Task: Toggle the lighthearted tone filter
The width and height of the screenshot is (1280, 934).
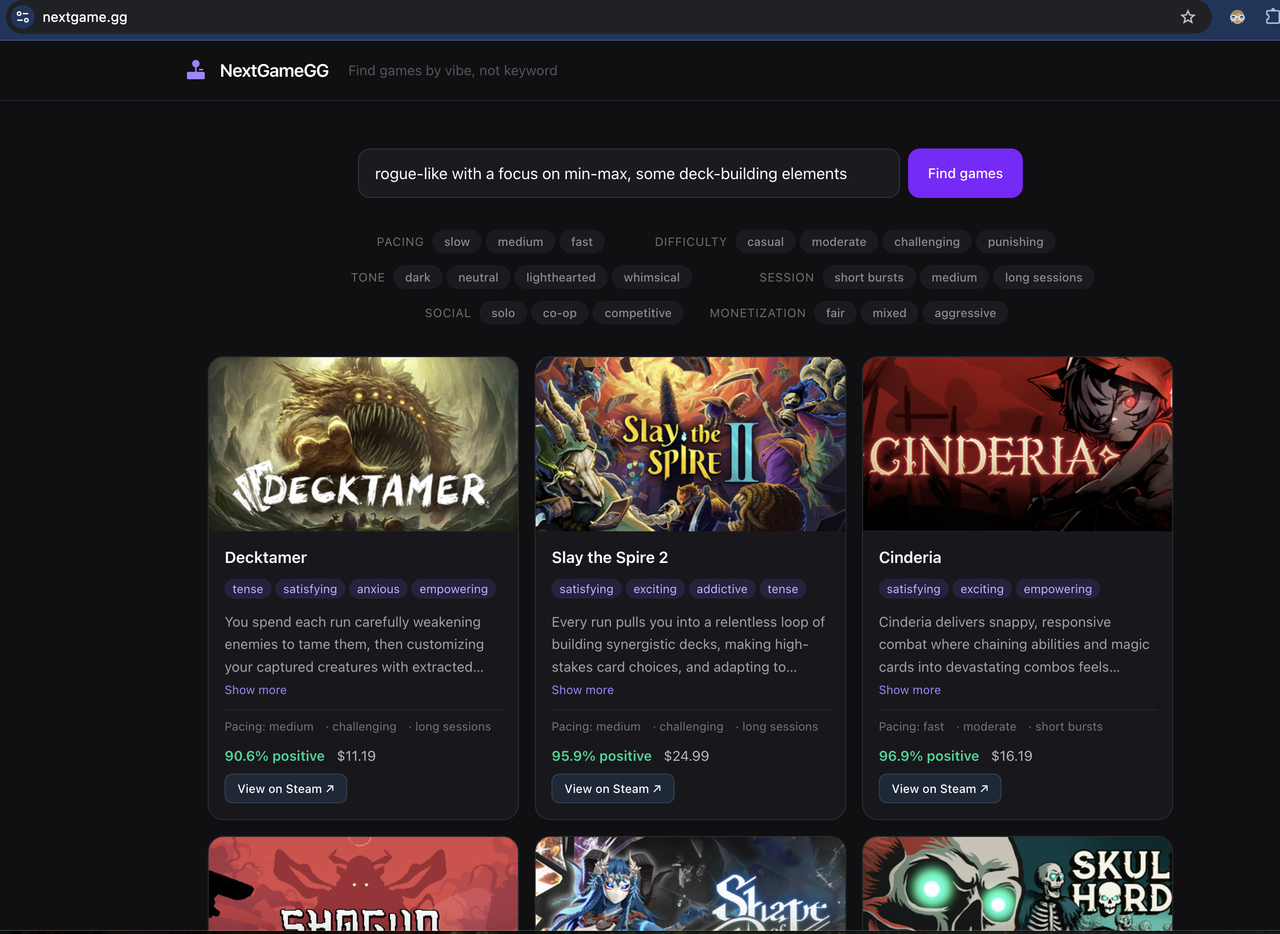Action: click(561, 277)
